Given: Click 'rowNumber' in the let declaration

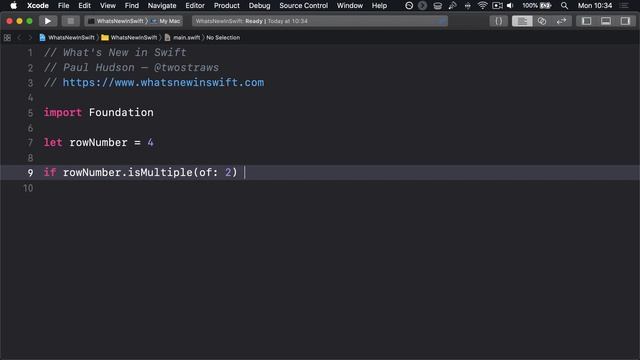Looking at the screenshot, I should [x=98, y=142].
